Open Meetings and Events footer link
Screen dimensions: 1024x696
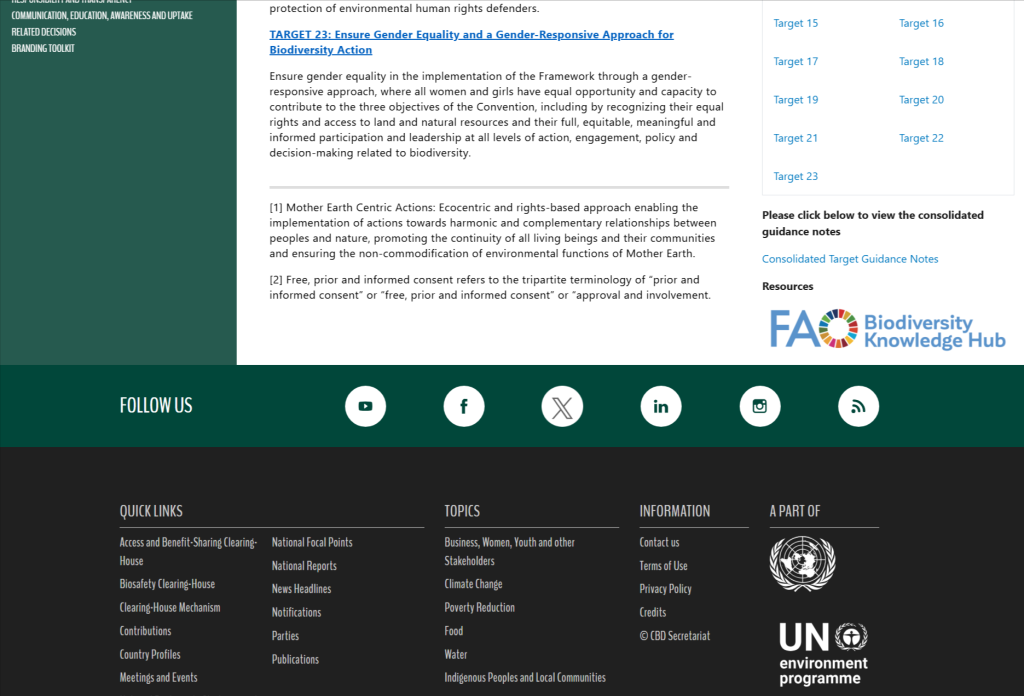(158, 678)
